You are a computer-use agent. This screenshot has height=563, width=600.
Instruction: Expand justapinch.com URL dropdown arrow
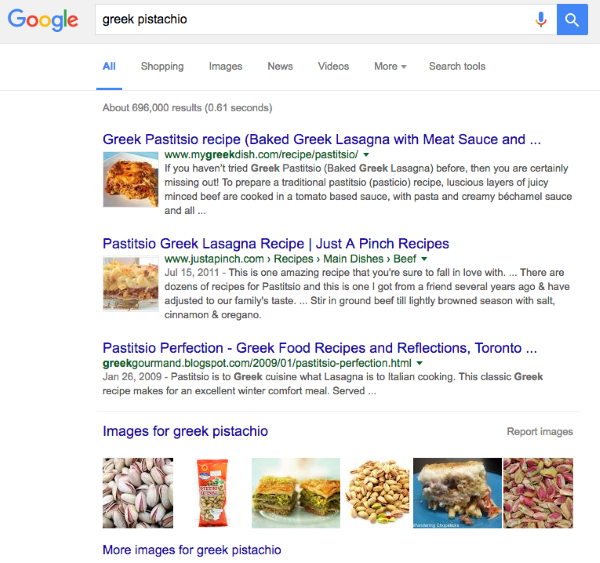424,259
